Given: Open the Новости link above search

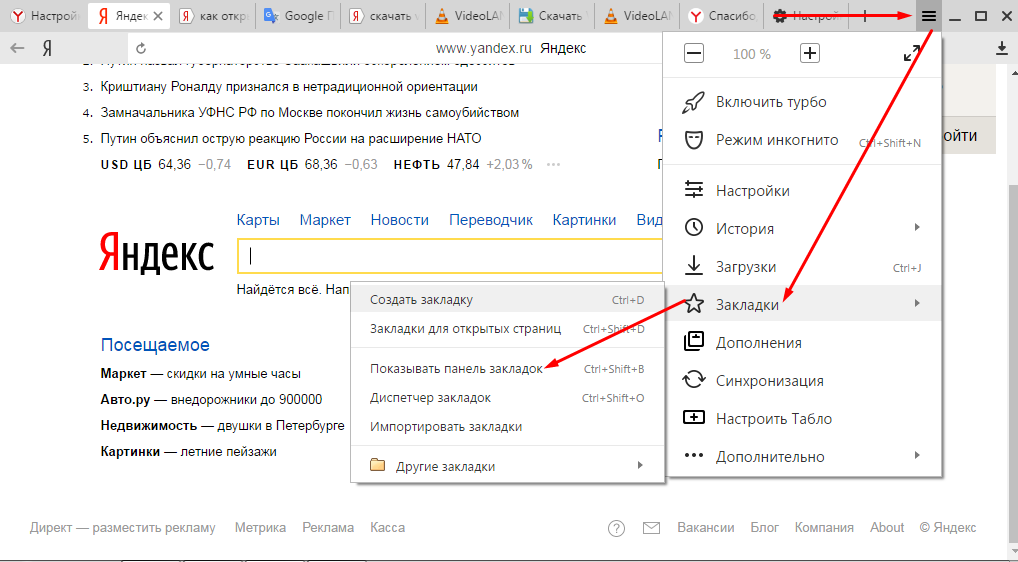Looking at the screenshot, I should pos(399,220).
